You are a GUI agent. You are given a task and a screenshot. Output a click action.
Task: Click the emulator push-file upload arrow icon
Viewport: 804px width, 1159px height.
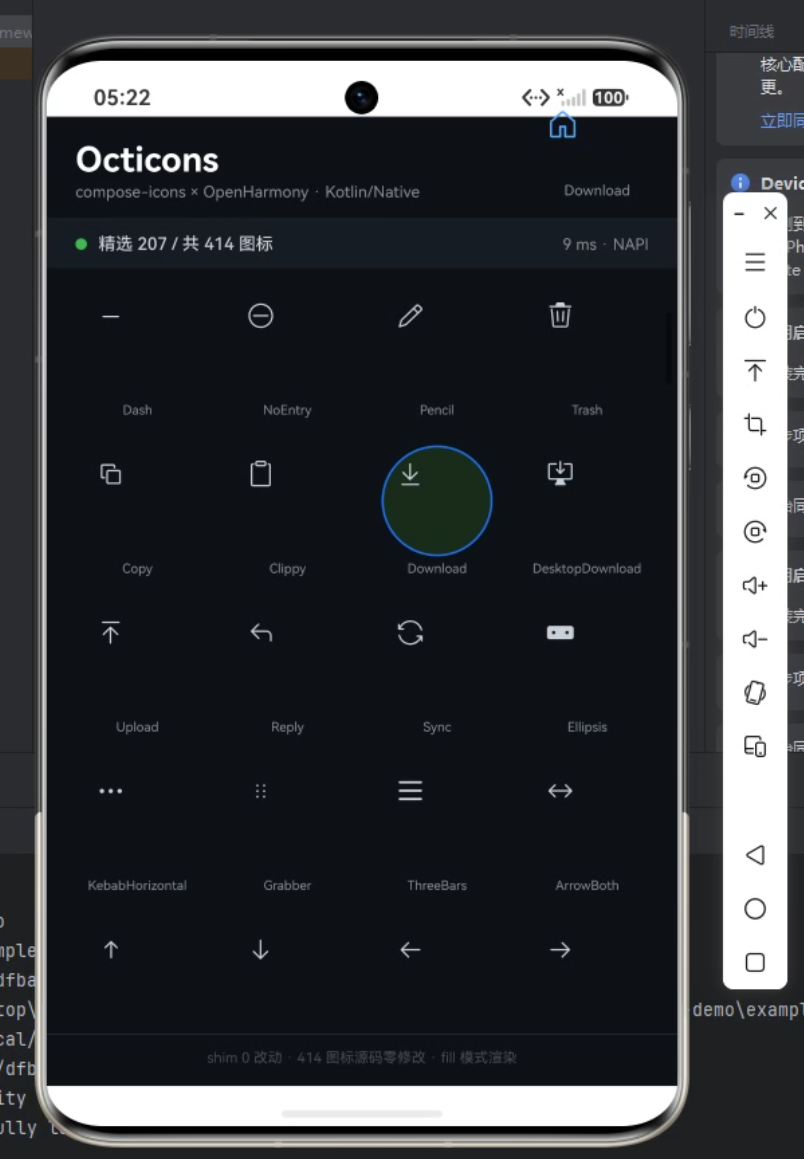coord(754,370)
